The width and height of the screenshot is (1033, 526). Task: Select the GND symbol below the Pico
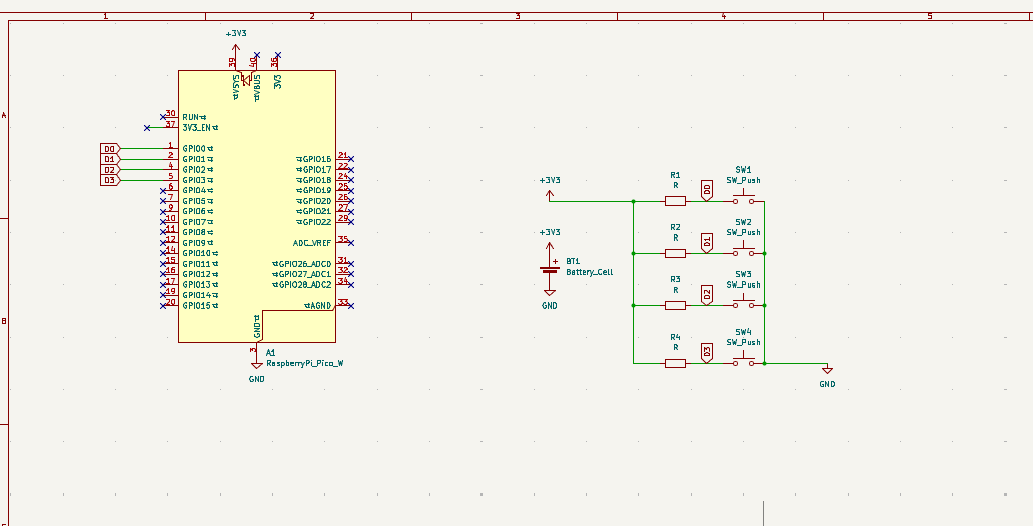point(256,366)
